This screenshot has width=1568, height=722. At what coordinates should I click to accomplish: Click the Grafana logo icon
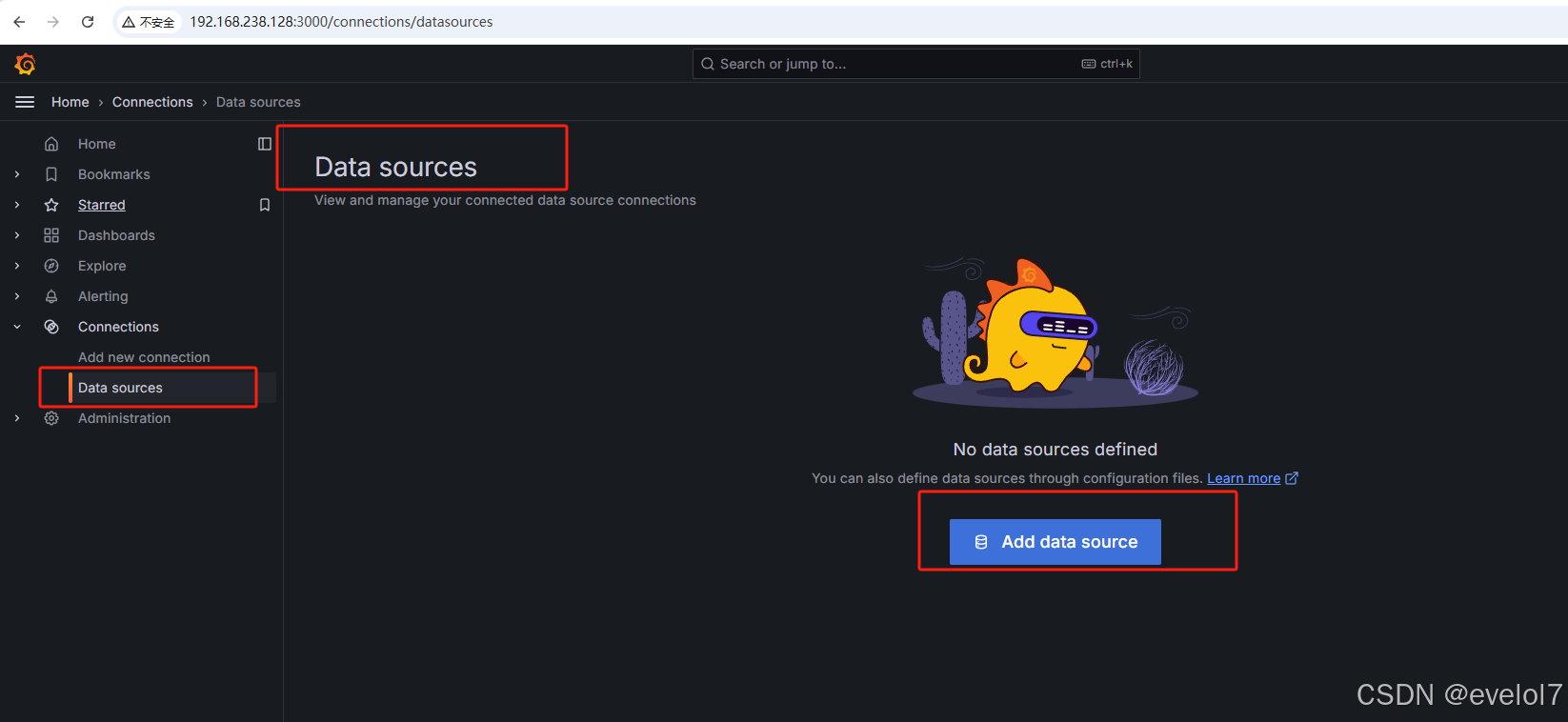point(25,64)
